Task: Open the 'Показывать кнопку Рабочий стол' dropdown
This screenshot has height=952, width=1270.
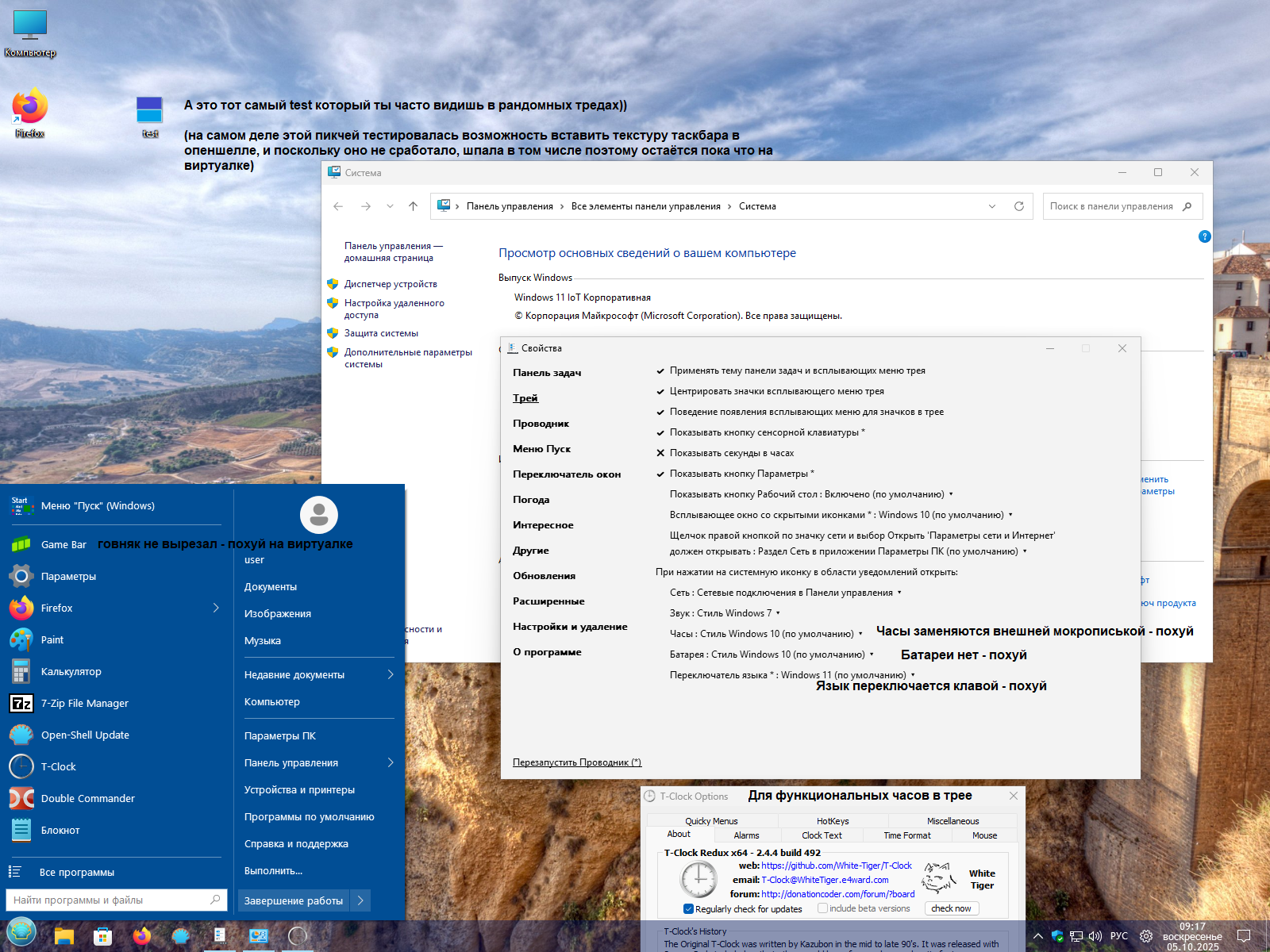Action: (x=811, y=494)
